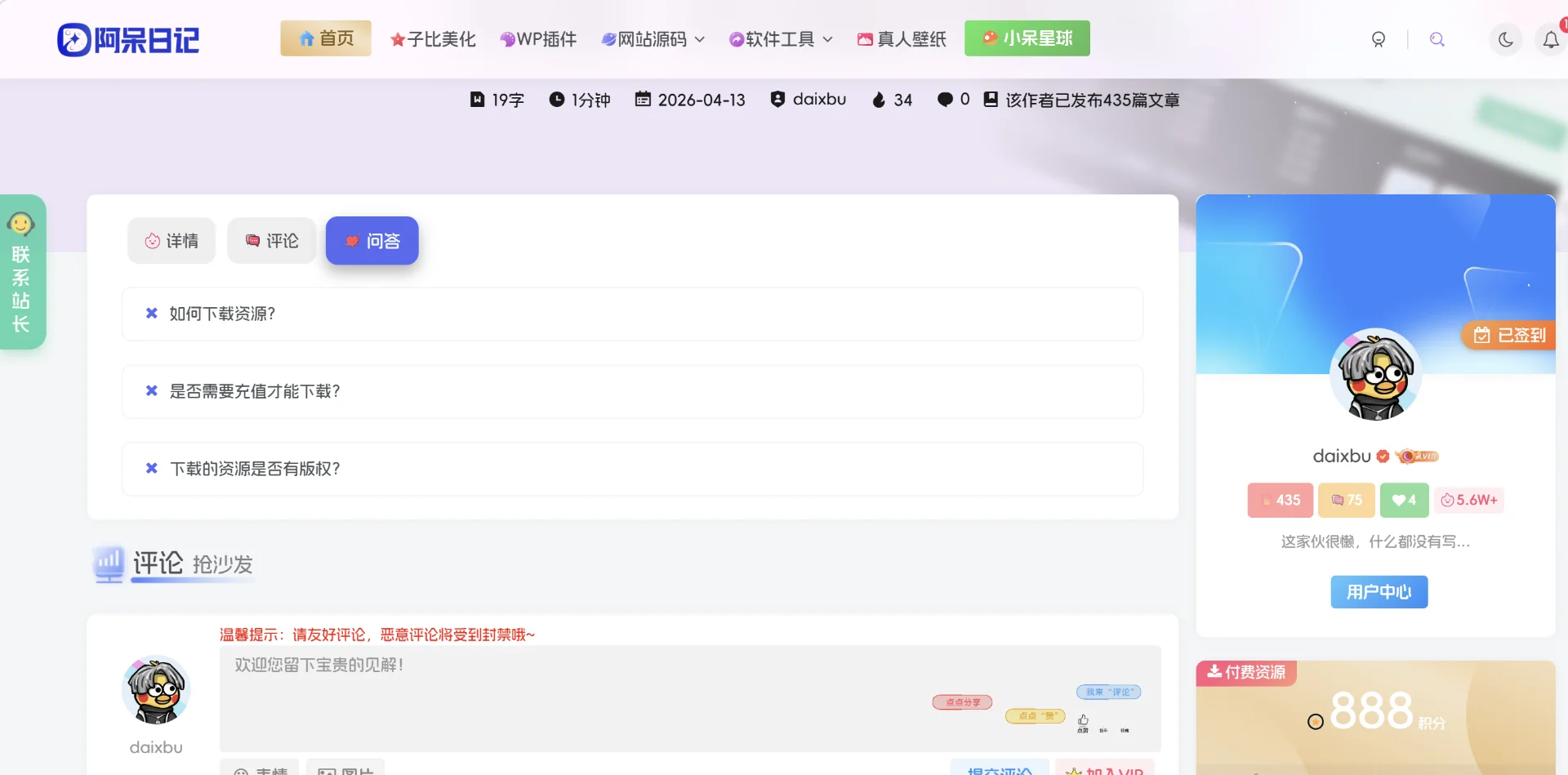This screenshot has width=1568, height=775.
Task: Click the comment bubble 75 badge on profile card
Action: tap(1346, 500)
